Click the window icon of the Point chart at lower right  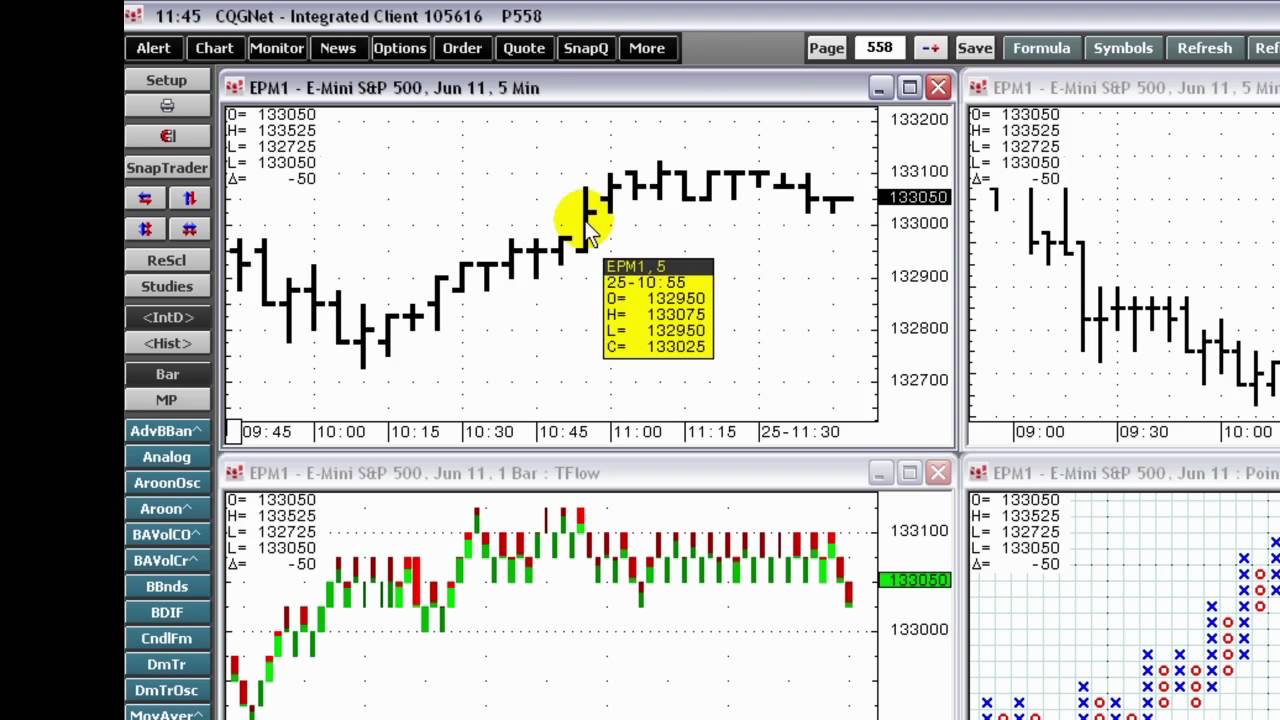tap(978, 473)
